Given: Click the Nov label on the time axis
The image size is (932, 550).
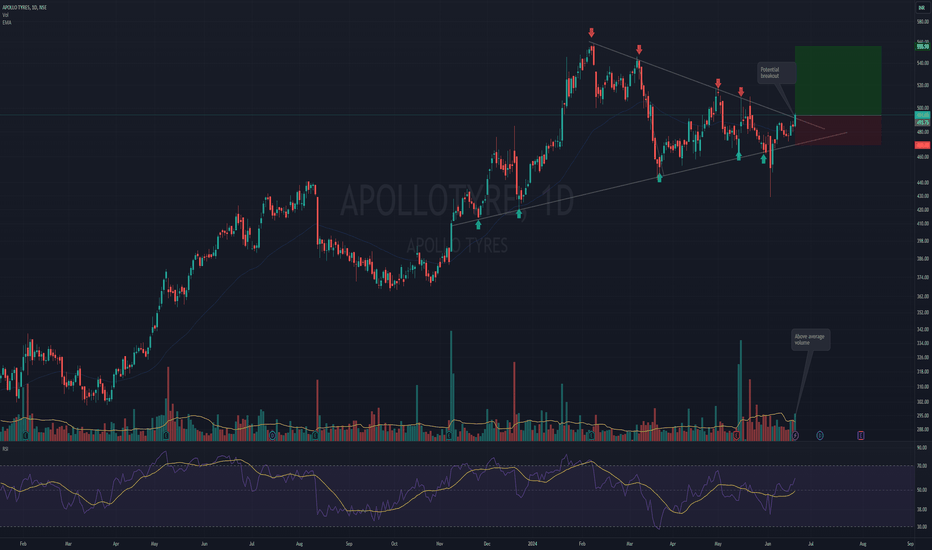Looking at the screenshot, I should 440,543.
